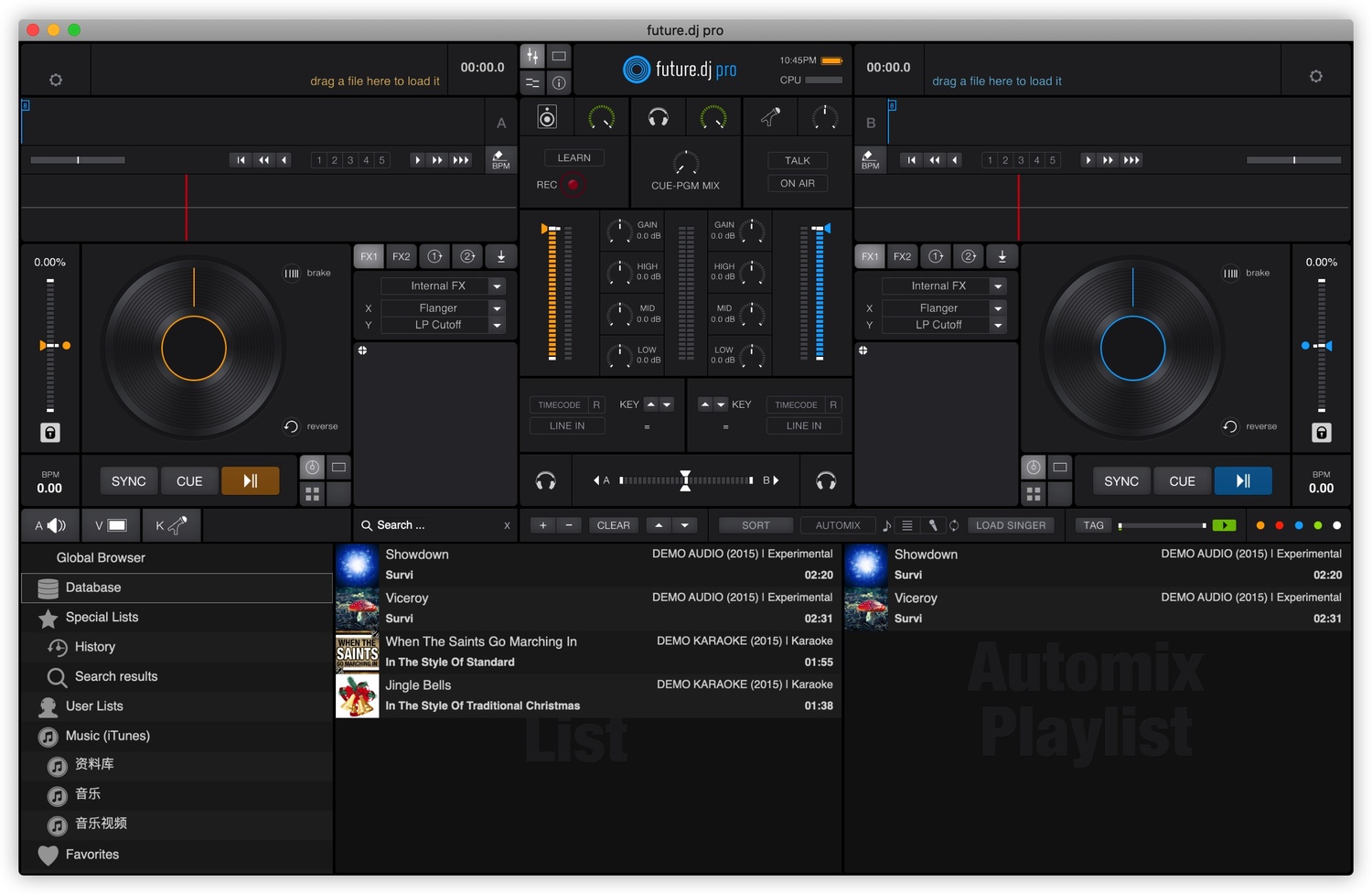
Task: Open deck A Internal FX dropdown
Action: 497,286
